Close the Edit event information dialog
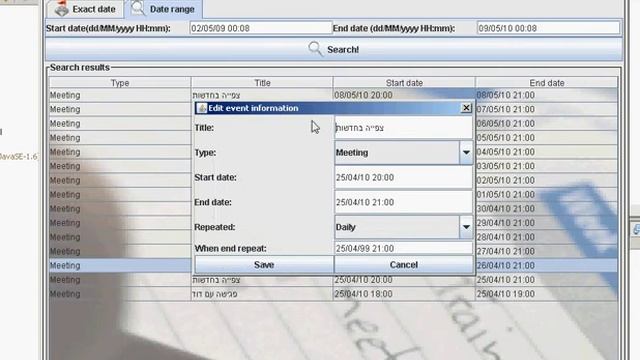 466,108
